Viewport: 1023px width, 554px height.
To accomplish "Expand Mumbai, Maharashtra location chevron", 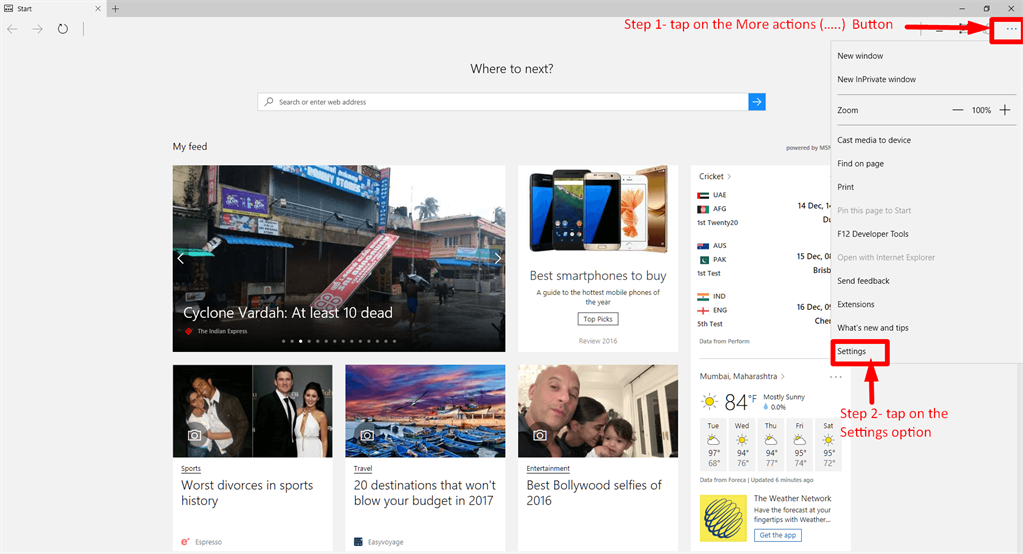I will click(x=783, y=377).
